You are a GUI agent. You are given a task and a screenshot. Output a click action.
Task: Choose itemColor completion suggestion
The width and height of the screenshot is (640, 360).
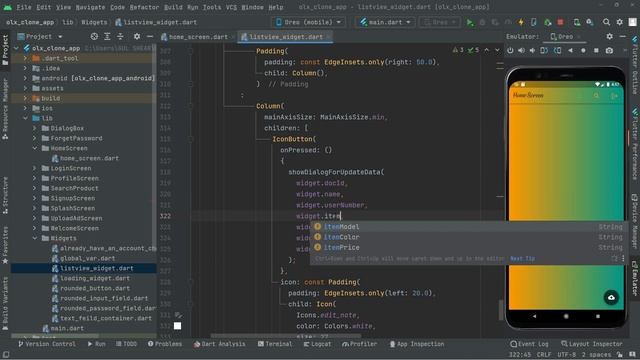pos(468,237)
